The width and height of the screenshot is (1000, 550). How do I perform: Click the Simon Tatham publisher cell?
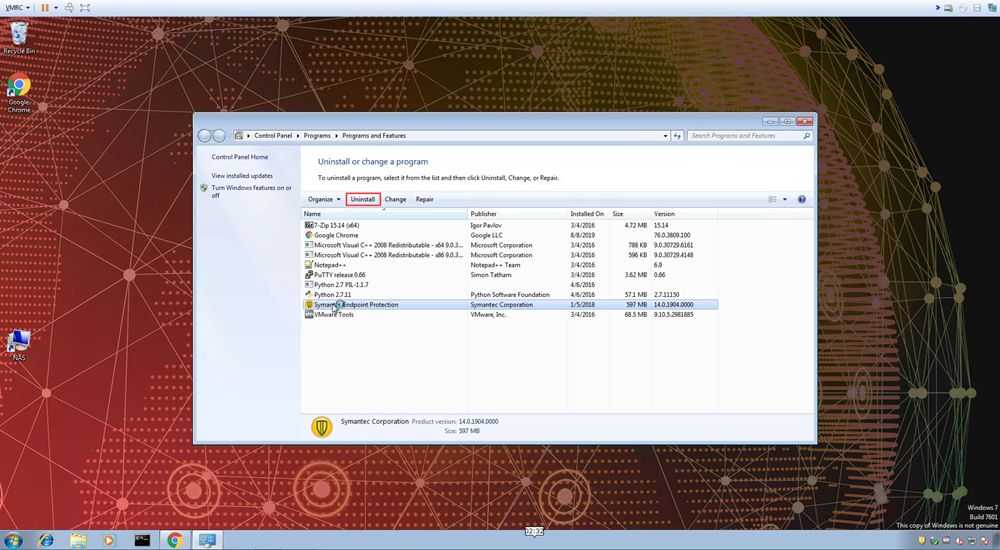pyautogui.click(x=490, y=275)
